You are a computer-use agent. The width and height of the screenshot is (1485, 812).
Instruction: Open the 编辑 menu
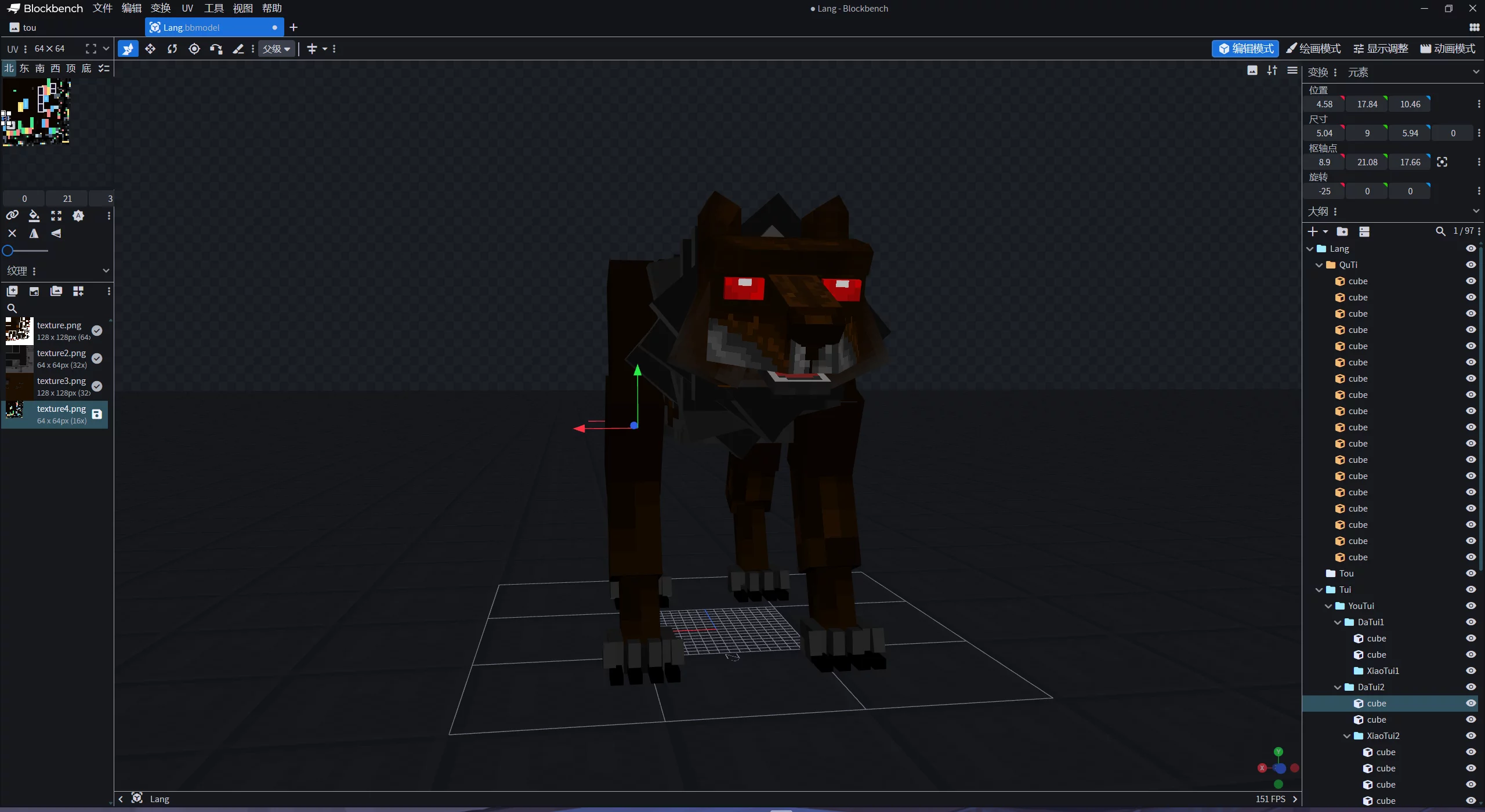[132, 8]
